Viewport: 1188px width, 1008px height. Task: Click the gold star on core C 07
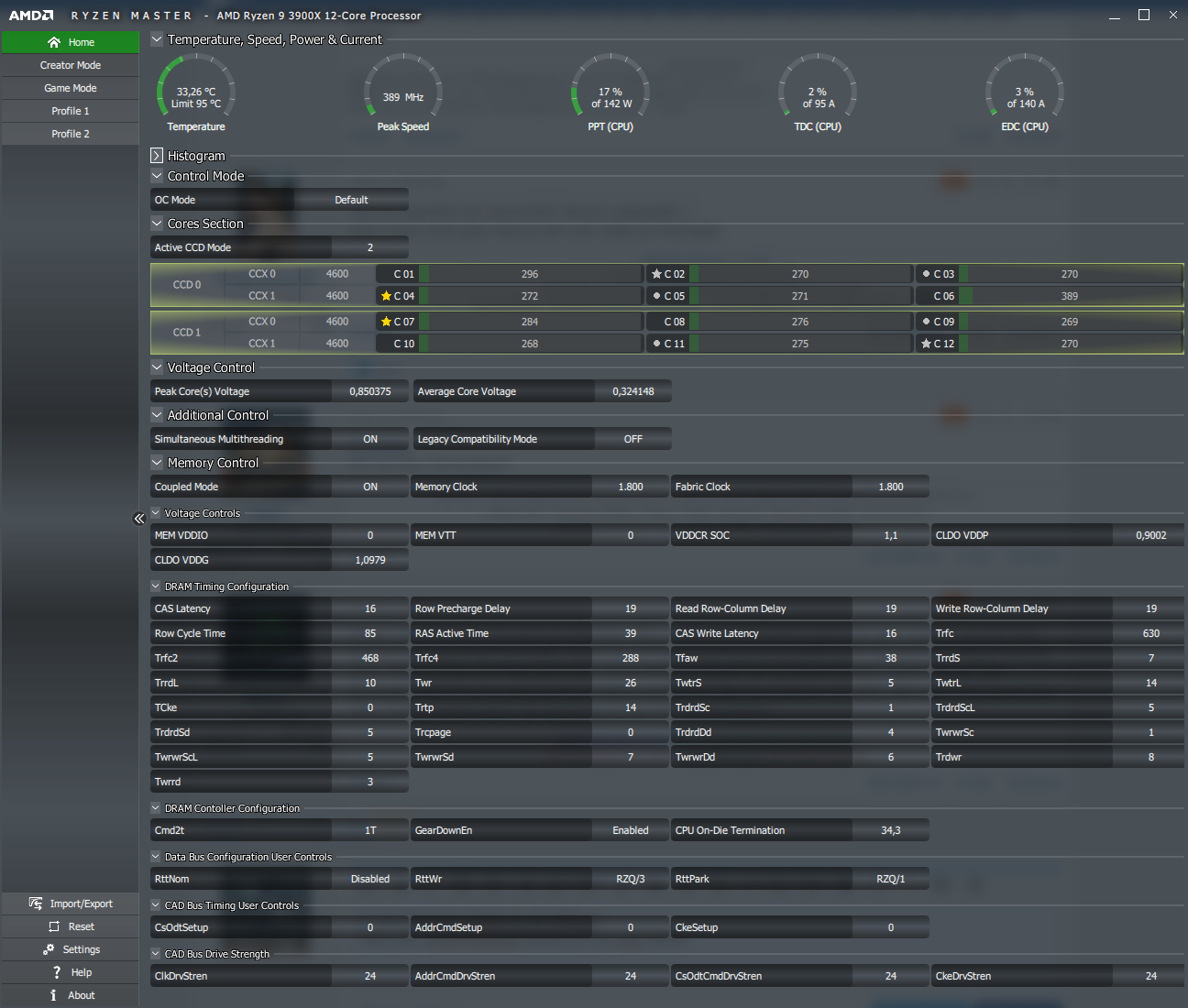click(386, 322)
